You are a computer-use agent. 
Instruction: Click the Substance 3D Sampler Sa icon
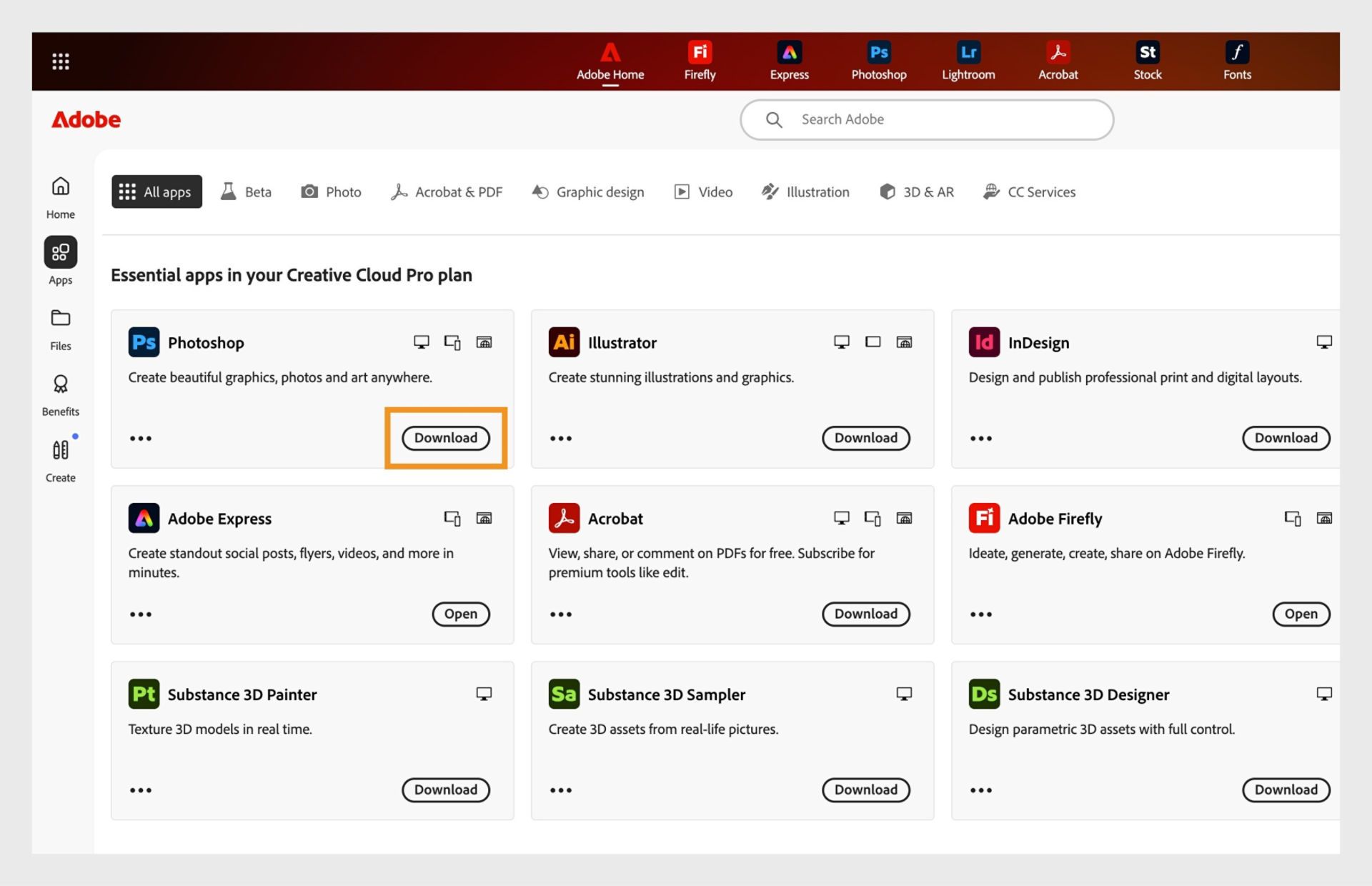[x=564, y=694]
